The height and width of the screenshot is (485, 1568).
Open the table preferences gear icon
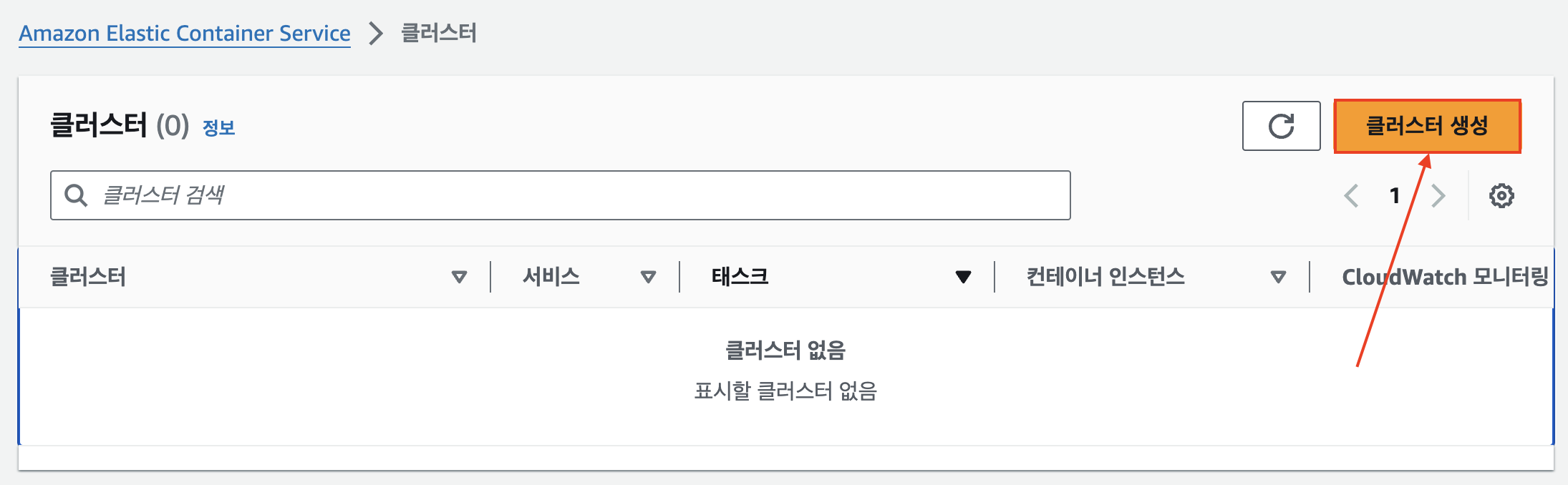click(x=1501, y=195)
